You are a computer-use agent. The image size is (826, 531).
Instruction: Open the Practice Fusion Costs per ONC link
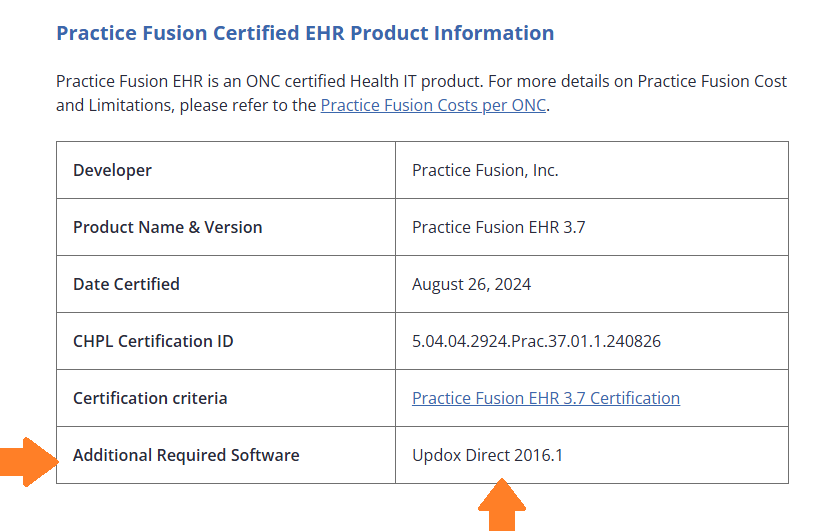tap(433, 105)
